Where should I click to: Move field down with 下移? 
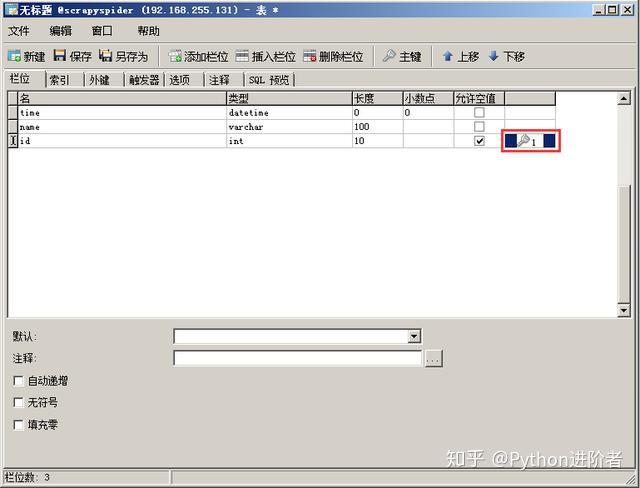[x=507, y=56]
